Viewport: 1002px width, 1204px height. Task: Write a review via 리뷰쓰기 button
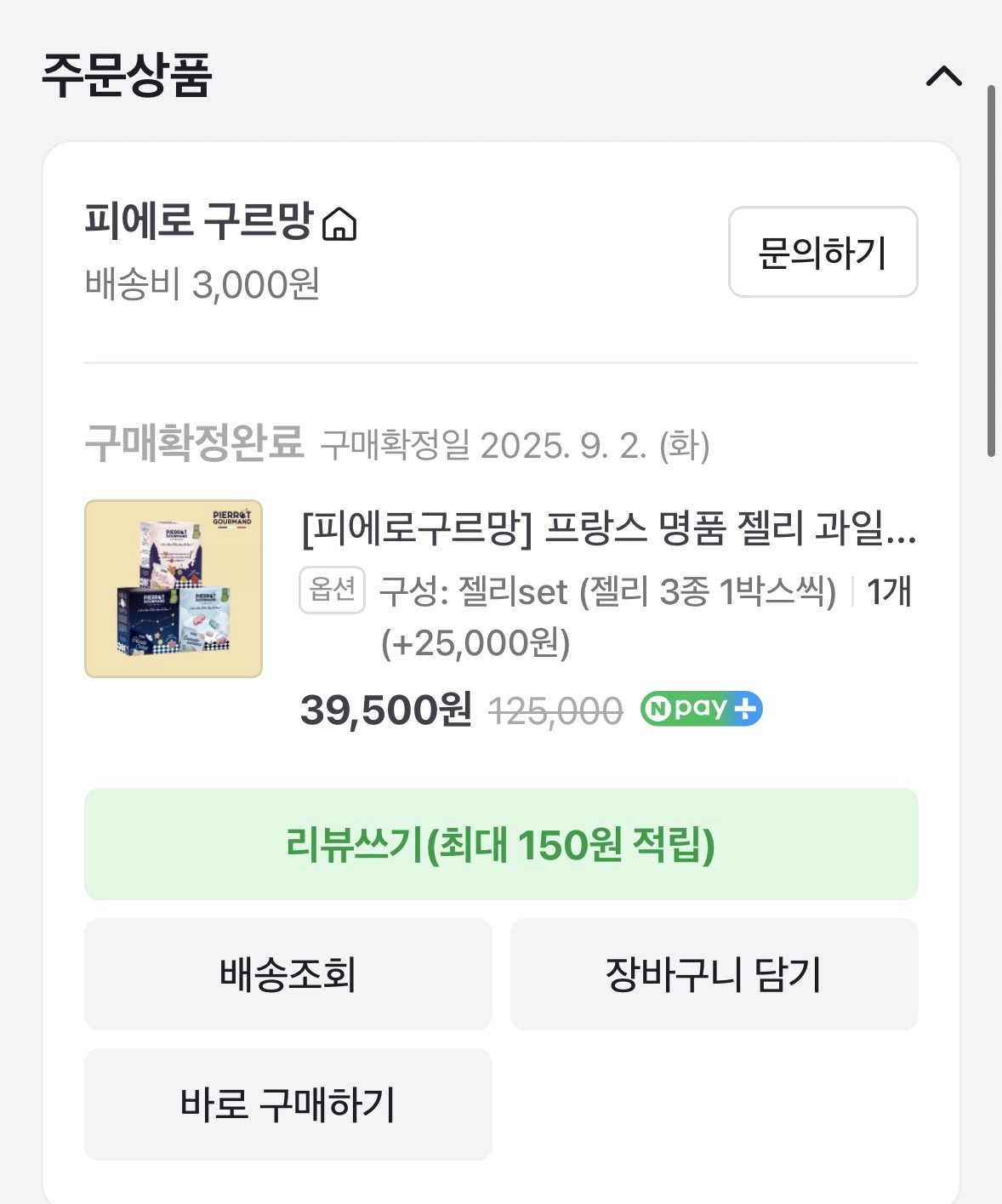pos(501,844)
